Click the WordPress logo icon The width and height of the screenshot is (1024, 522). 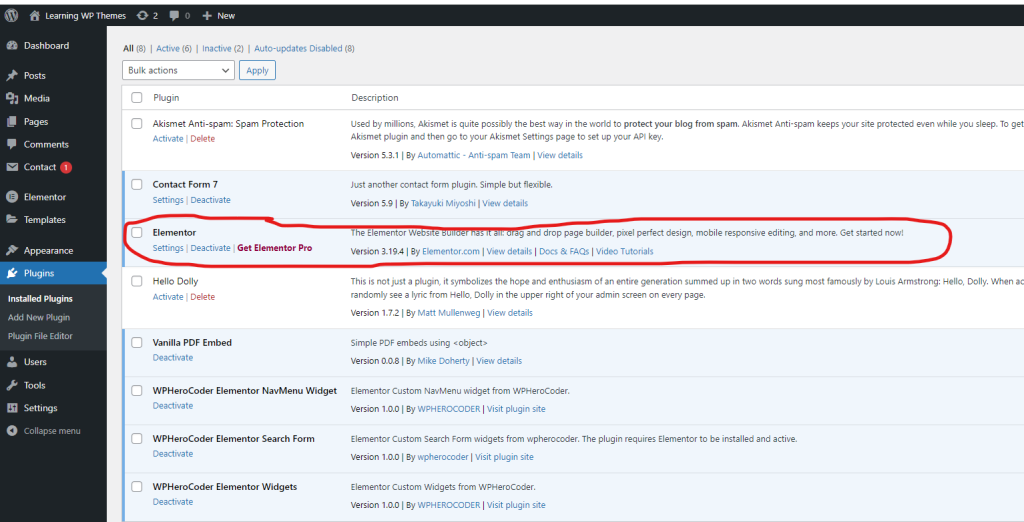tap(11, 16)
